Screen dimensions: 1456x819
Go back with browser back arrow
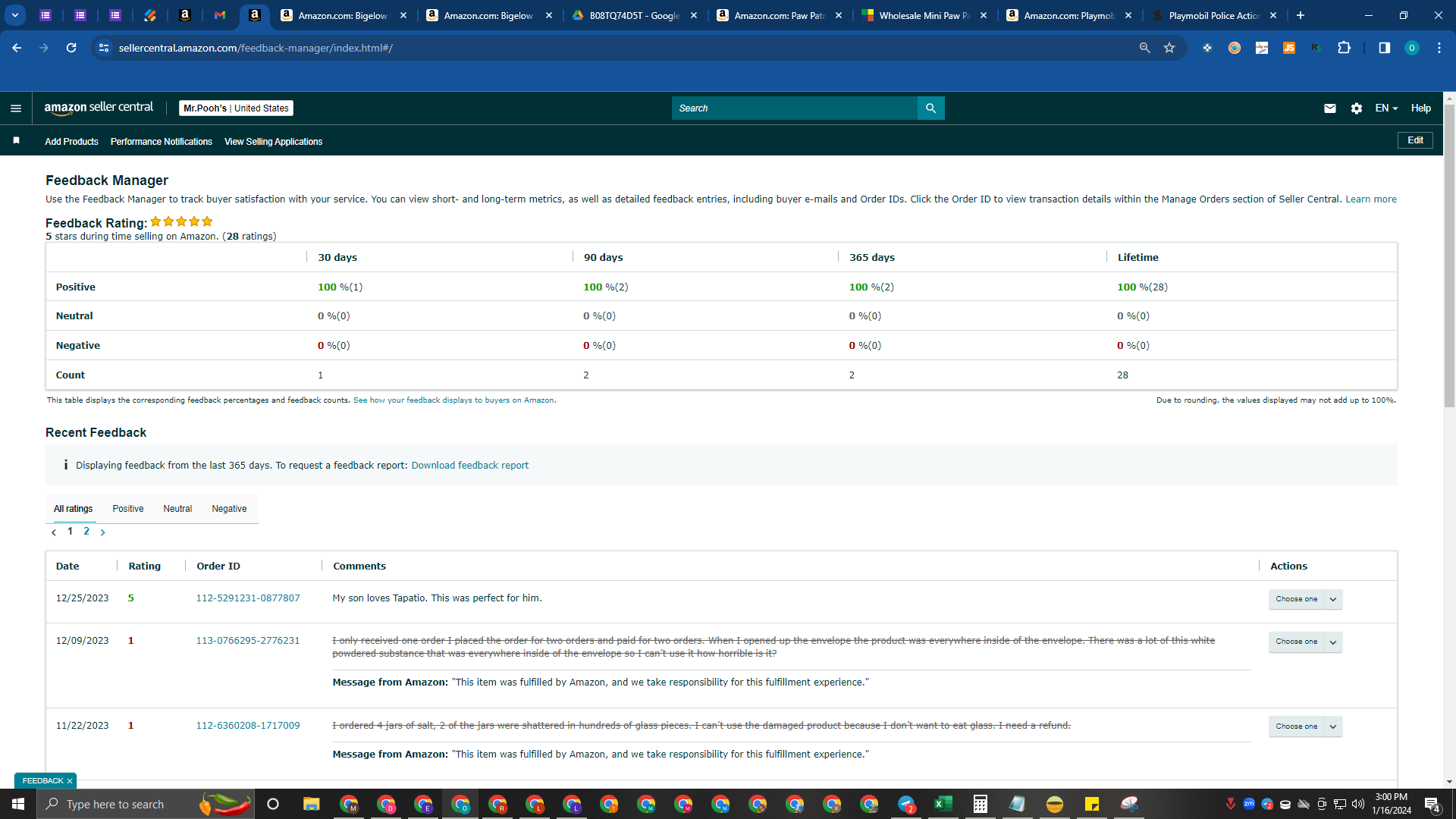click(17, 48)
